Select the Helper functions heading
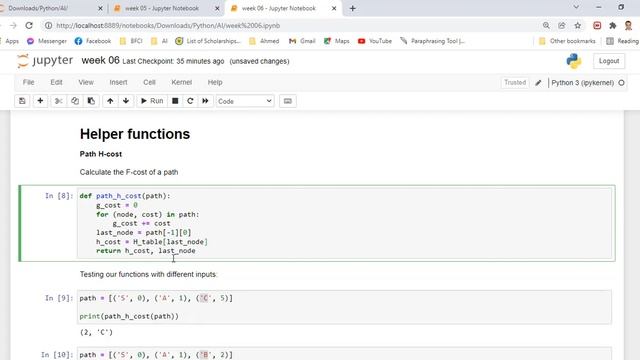This screenshot has width=640, height=360. click(x=135, y=134)
